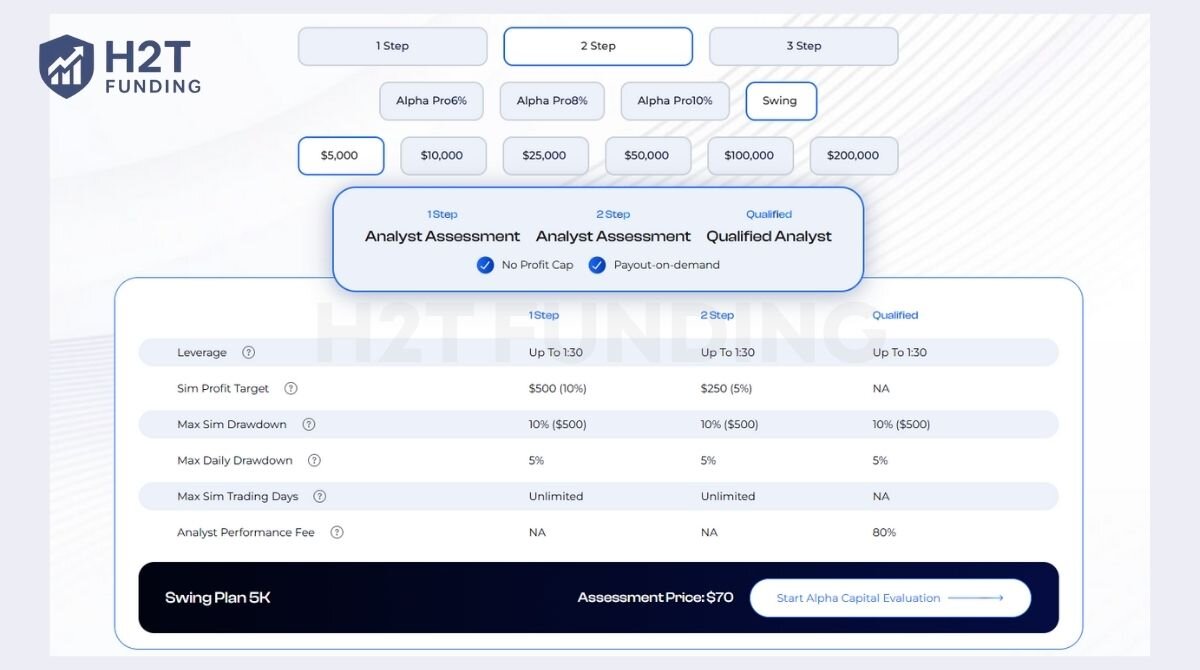Switch to the 3 Step plan tab
The width and height of the screenshot is (1200, 670).
803,46
